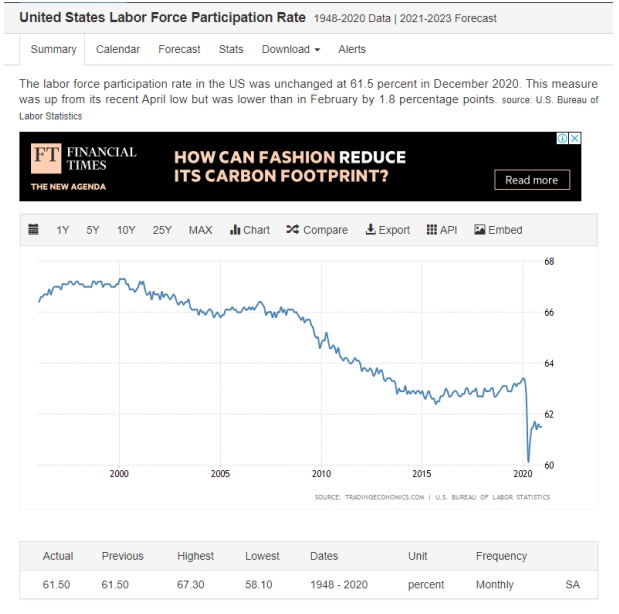Set chart range to 10Y
This screenshot has width=619, height=614.
pos(126,230)
